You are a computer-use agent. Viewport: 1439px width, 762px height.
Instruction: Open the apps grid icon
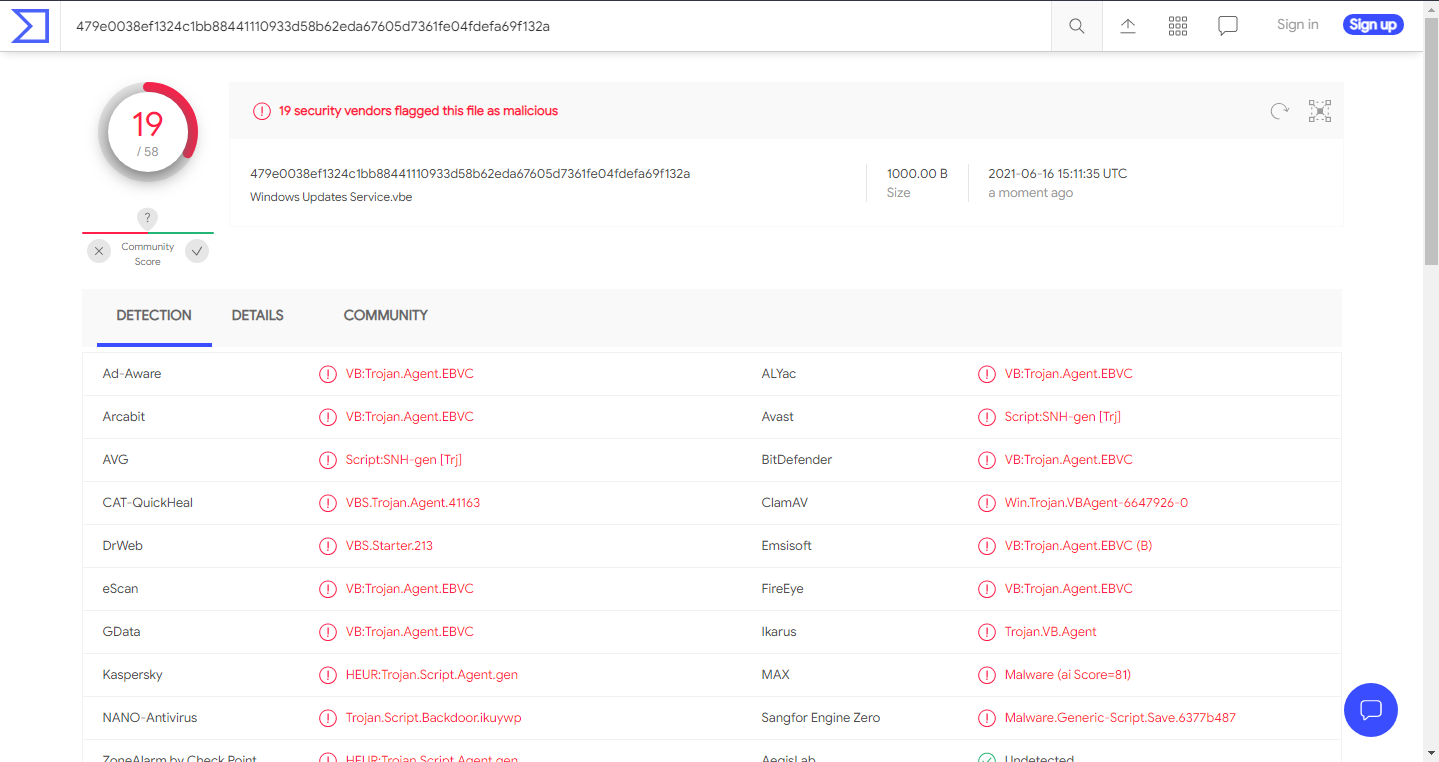click(1178, 26)
